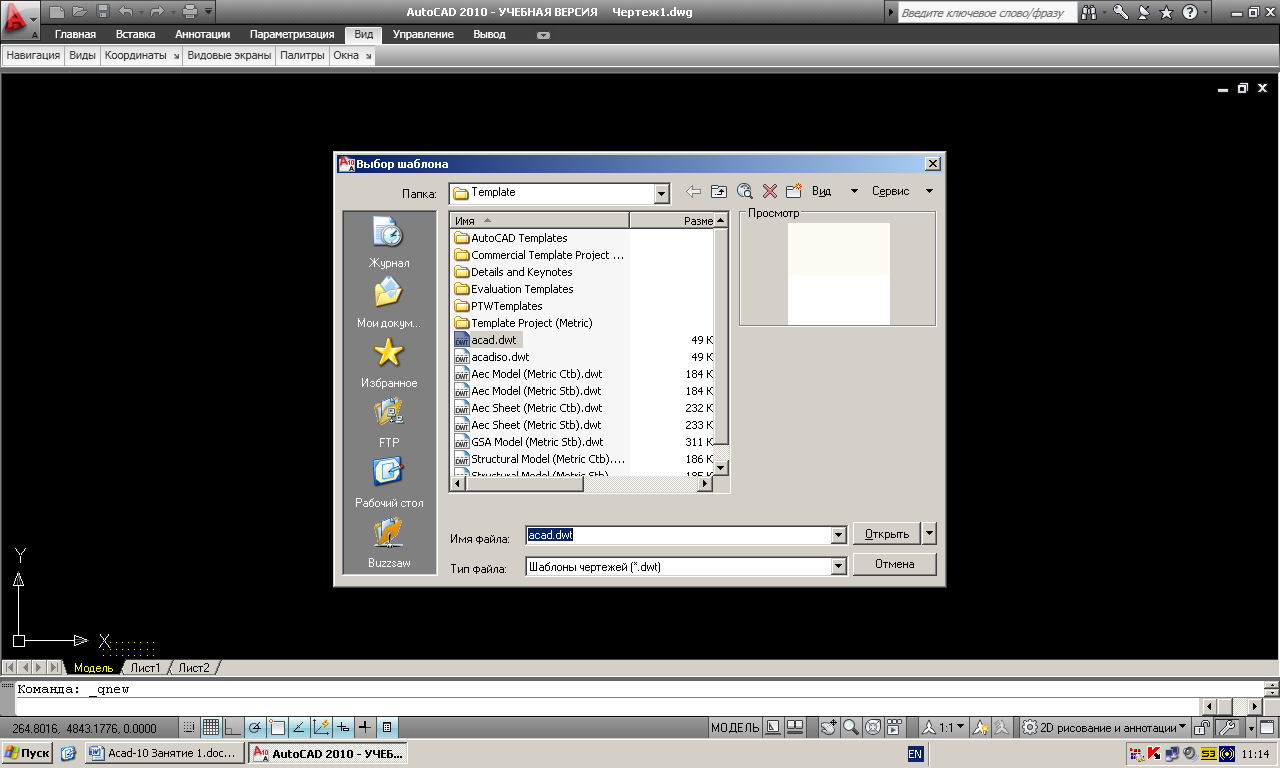Toggle Grid display in status bar
The image size is (1280, 768).
point(211,727)
